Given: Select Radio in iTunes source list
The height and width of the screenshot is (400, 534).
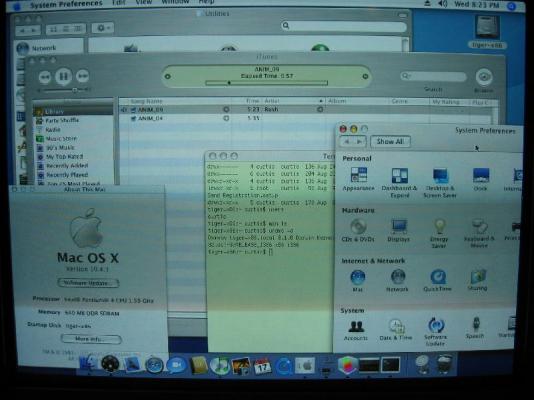Looking at the screenshot, I should coord(73,129).
